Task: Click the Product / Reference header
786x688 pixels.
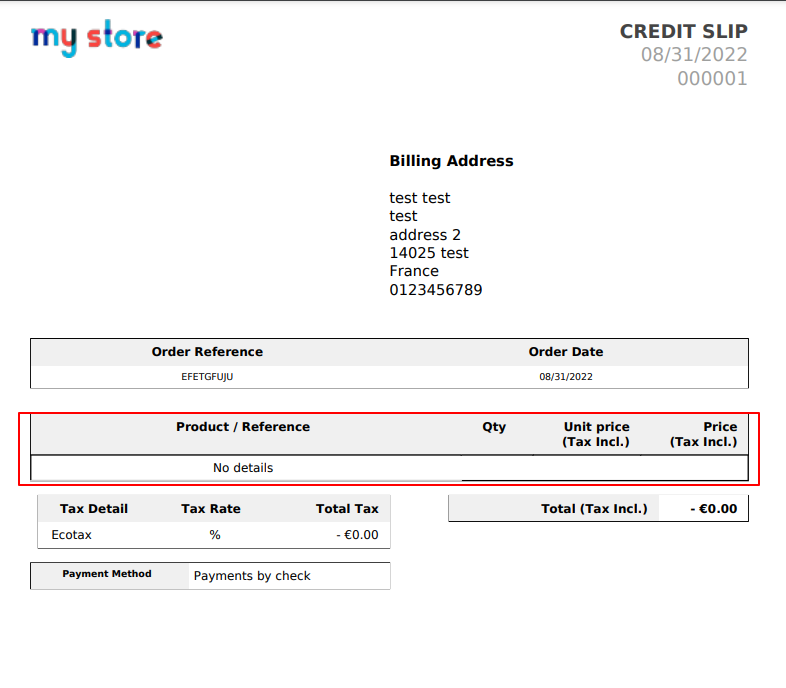Action: (243, 427)
